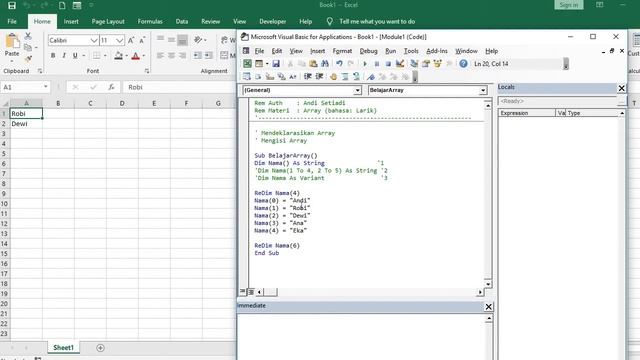Viewport: 640px width, 360px height.
Task: Click the Find binoculars icon in VBA toolbar
Action: (x=325, y=64)
